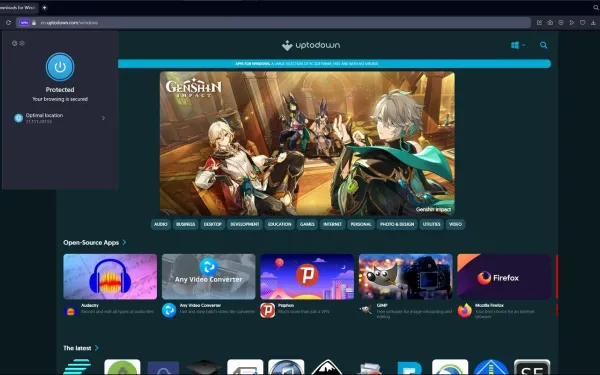Viewport: 600px width, 375px height.
Task: Open the second small icon in VPN panel
Action: (22, 43)
